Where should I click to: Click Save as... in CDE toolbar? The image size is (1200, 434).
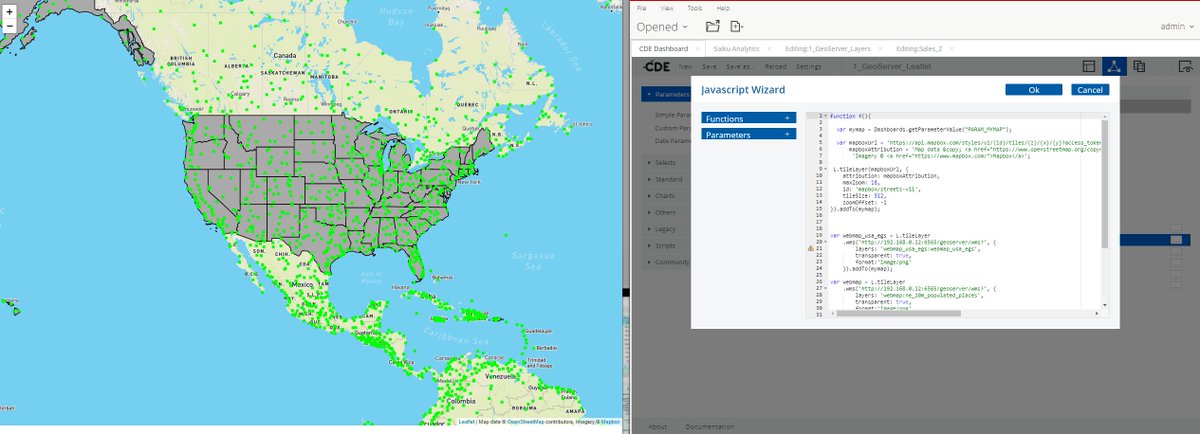coord(741,66)
